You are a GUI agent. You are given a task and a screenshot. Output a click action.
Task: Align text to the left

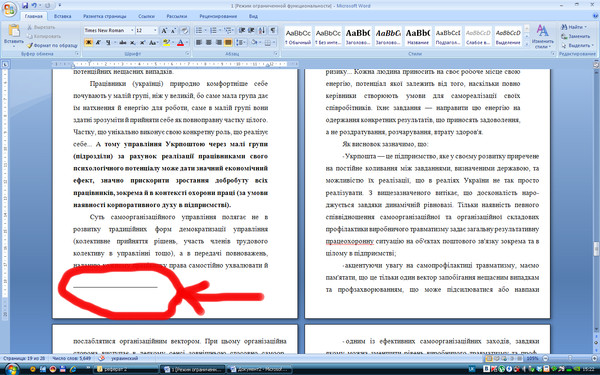pos(199,42)
